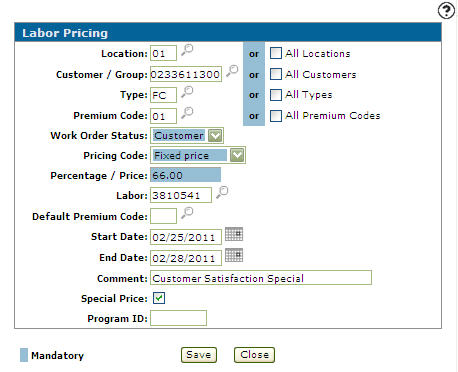Click the Location lookup magnifier icon
458x372 pixels.
[187, 50]
